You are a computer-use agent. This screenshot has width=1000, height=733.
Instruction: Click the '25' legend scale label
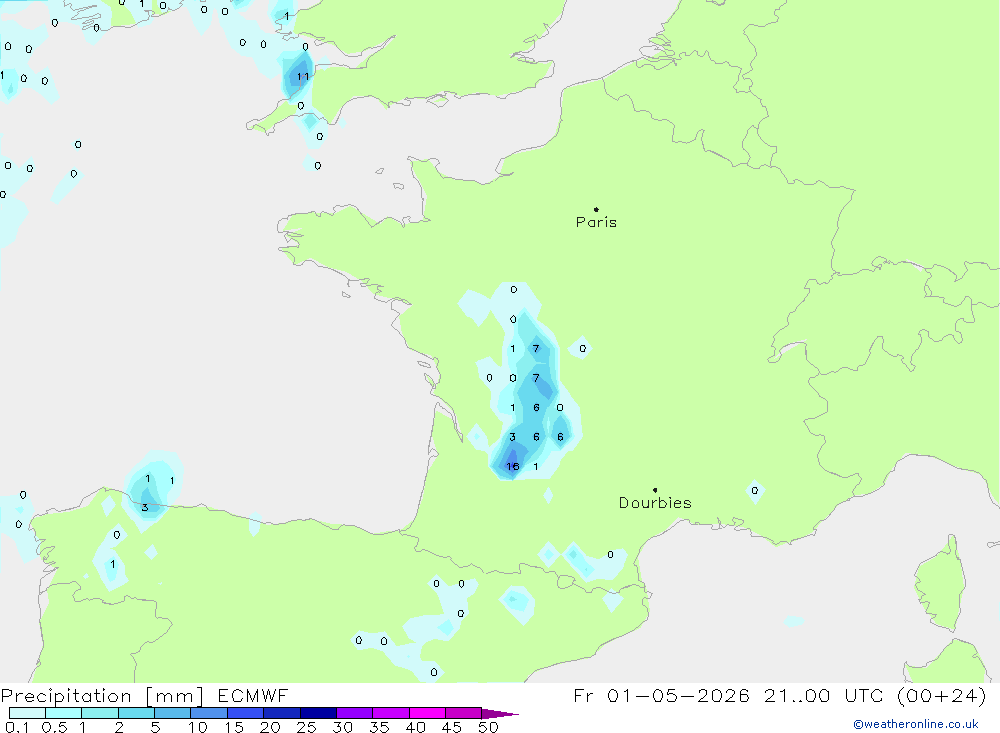(x=306, y=727)
